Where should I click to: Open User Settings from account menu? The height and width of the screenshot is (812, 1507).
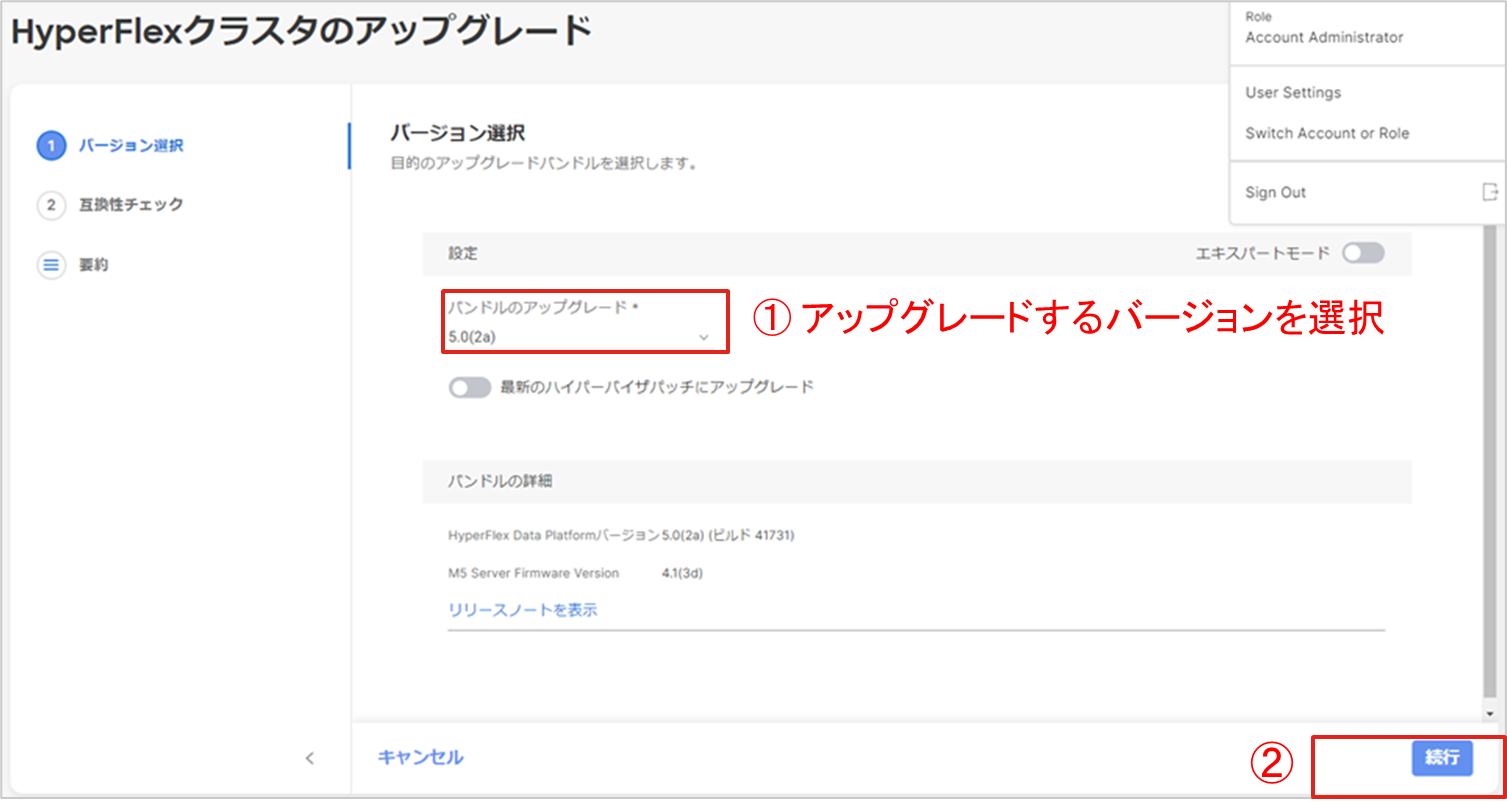(1293, 92)
